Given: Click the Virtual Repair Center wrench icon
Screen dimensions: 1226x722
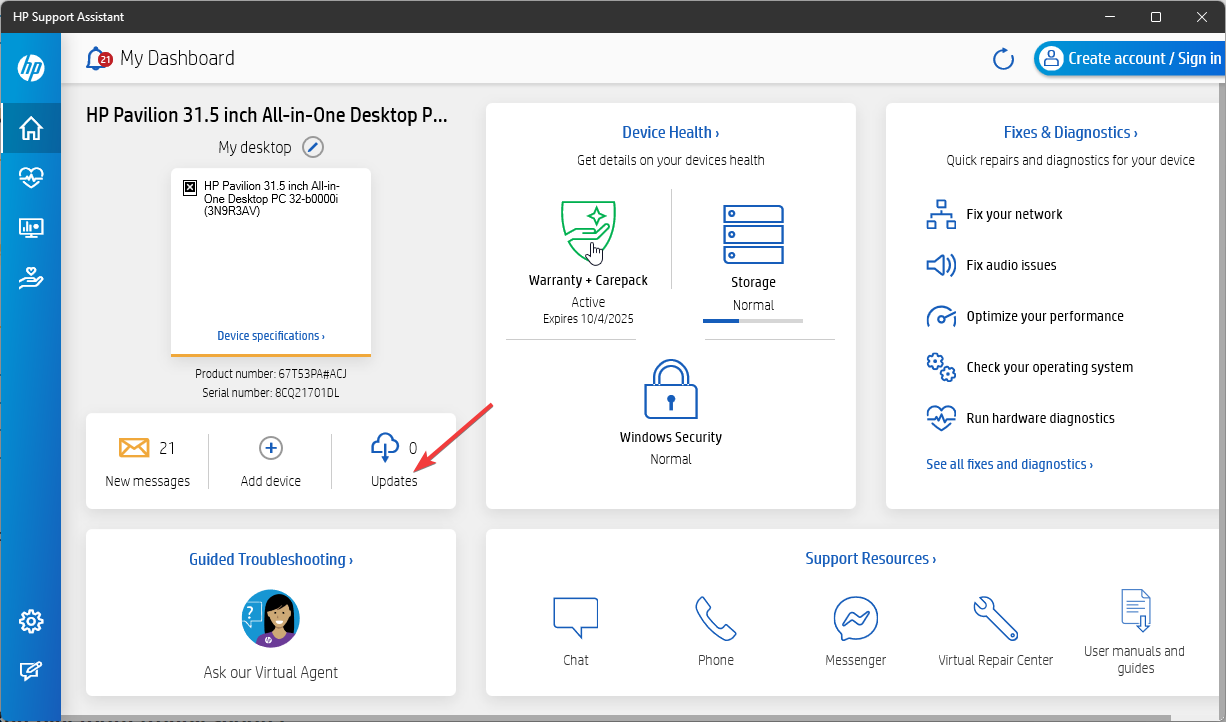Looking at the screenshot, I should point(996,618).
